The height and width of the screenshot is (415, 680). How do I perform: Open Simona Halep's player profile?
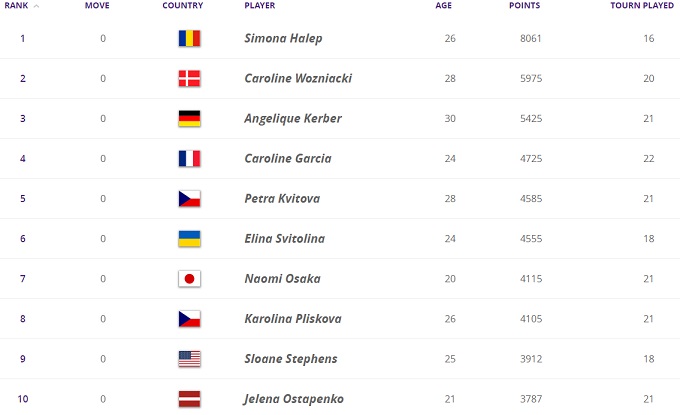click(x=283, y=39)
